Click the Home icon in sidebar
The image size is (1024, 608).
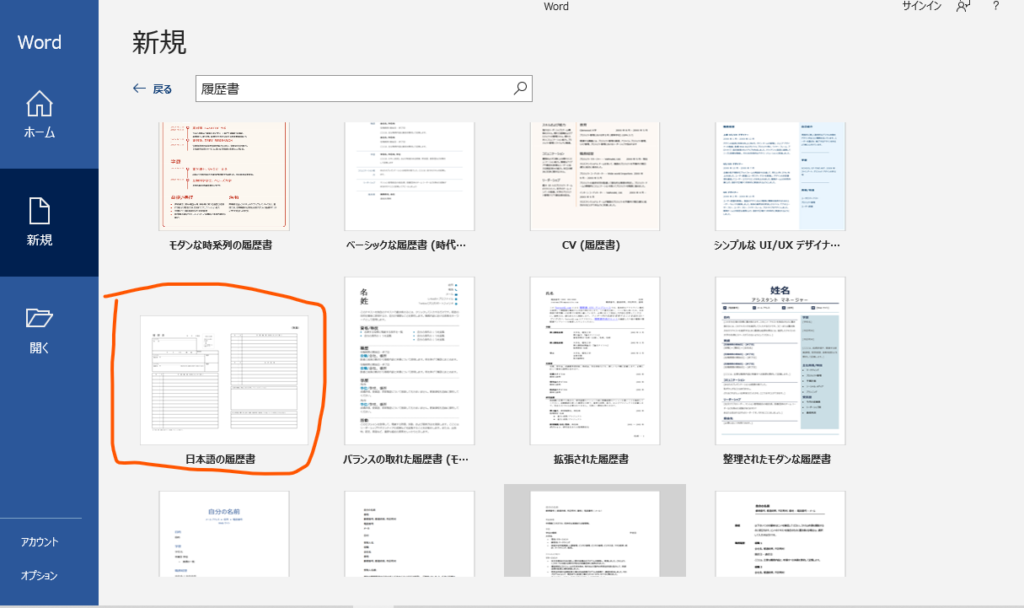pyautogui.click(x=39, y=104)
